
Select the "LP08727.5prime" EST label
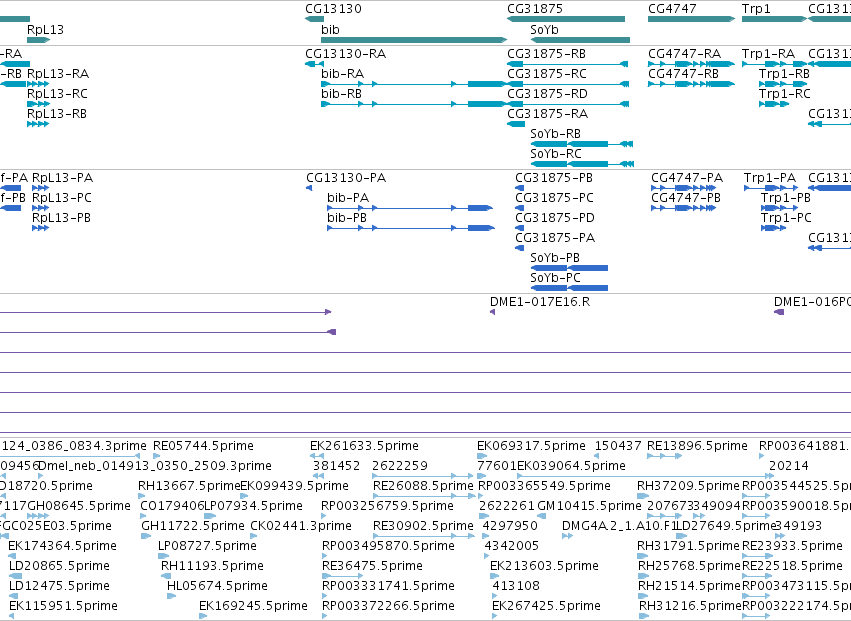(x=207, y=546)
